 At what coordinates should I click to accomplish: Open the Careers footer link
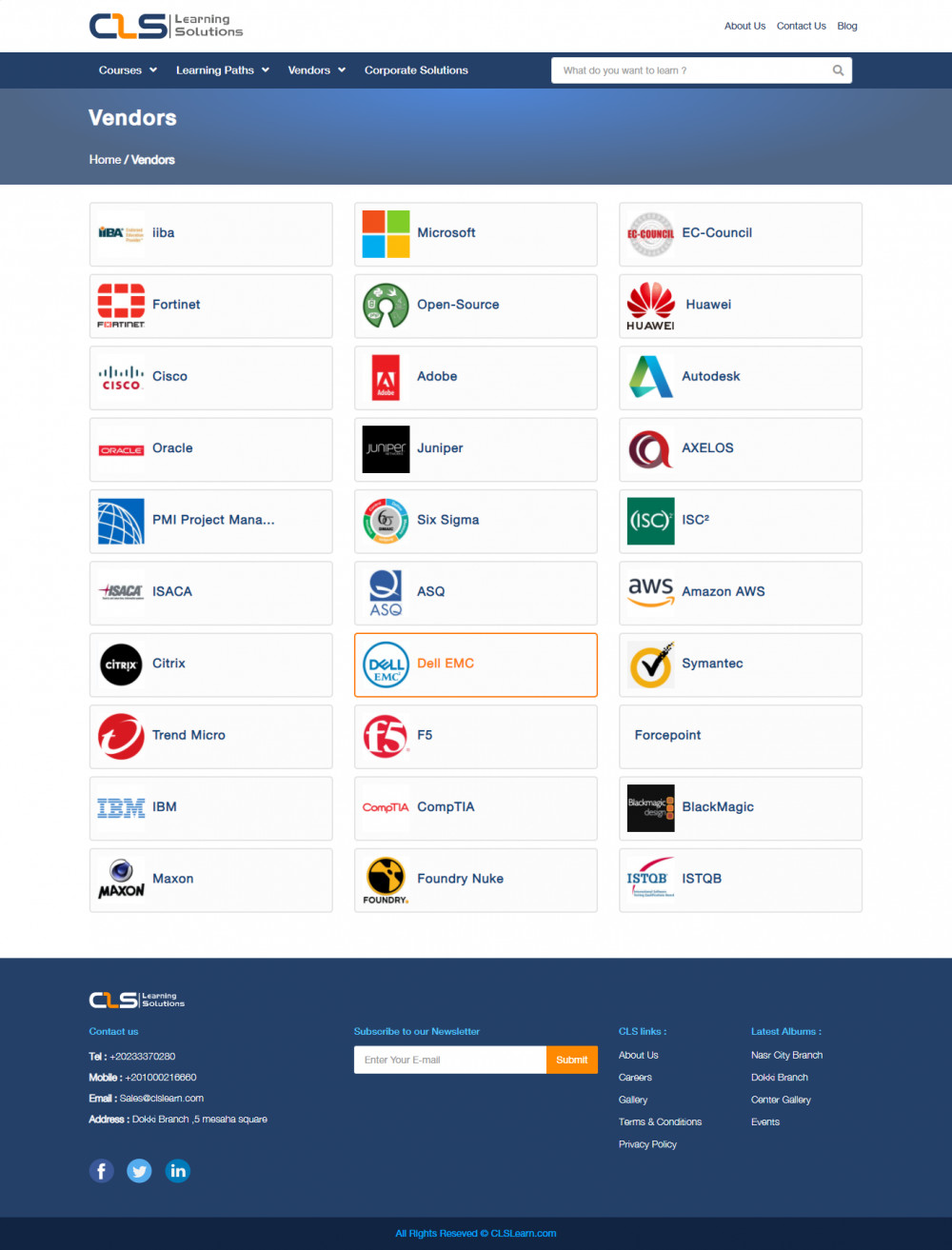click(635, 1078)
